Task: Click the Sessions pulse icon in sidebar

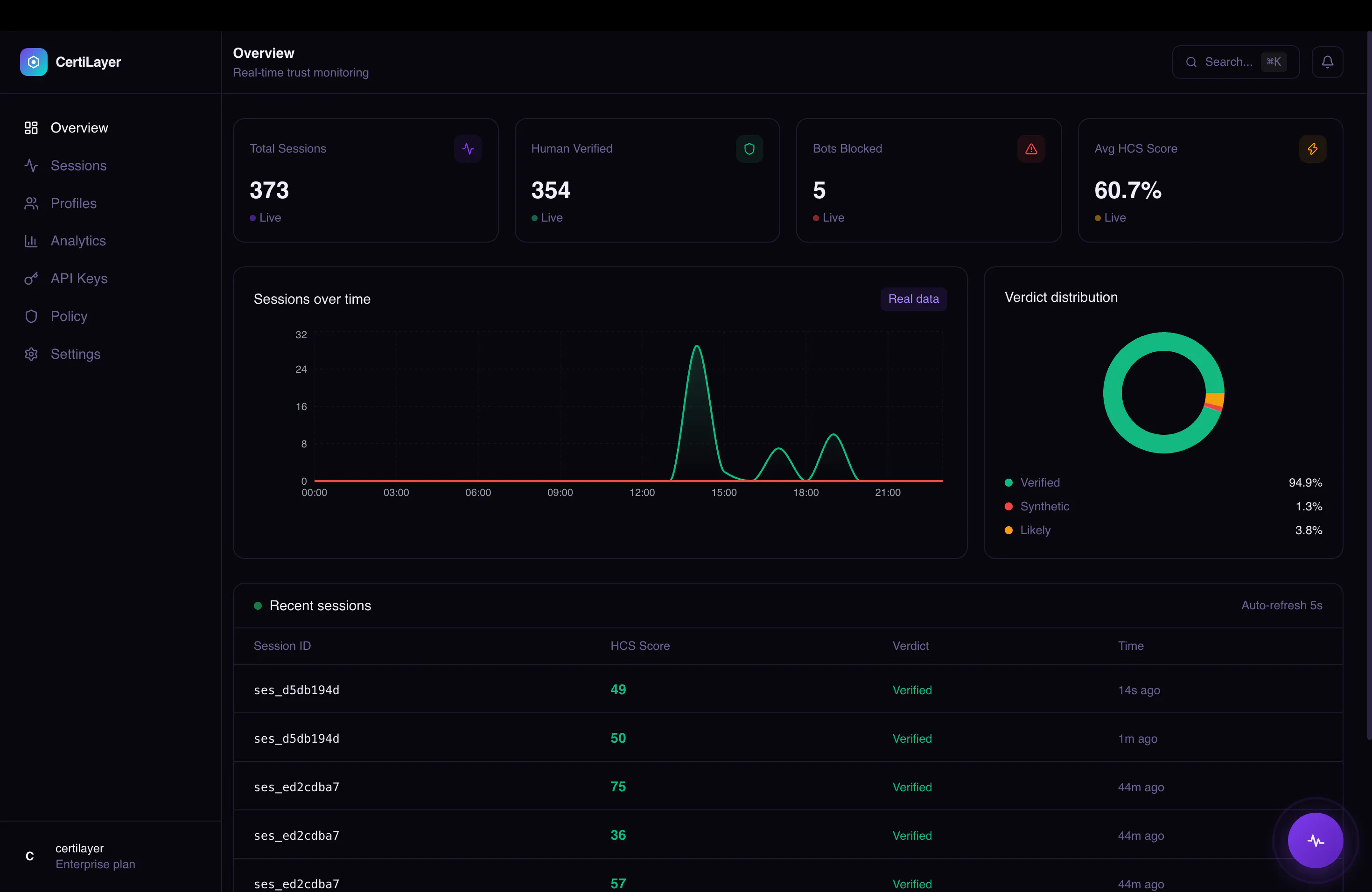Action: coord(31,166)
